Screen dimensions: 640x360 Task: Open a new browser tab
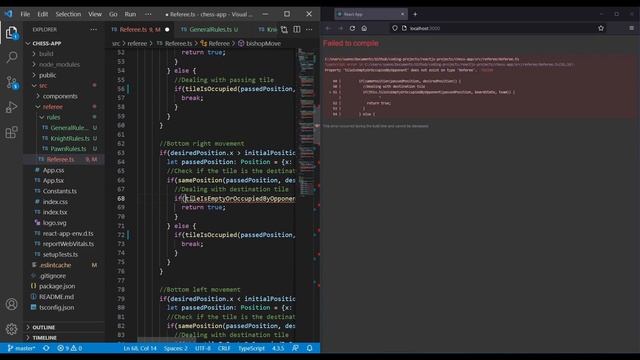pos(415,14)
